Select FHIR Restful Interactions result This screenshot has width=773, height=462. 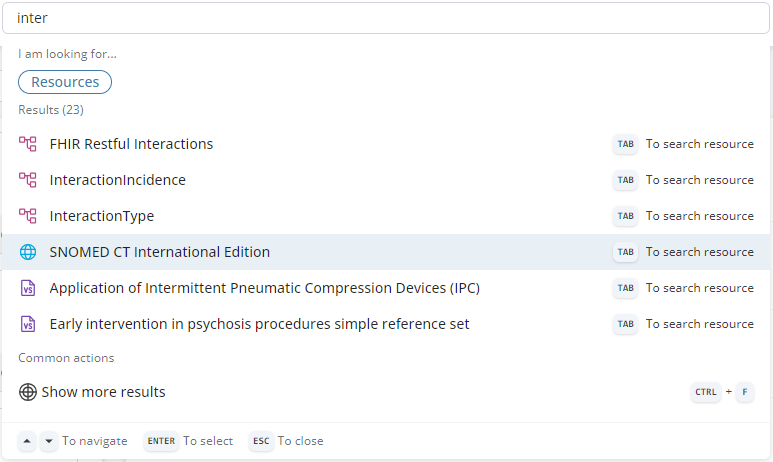(131, 144)
